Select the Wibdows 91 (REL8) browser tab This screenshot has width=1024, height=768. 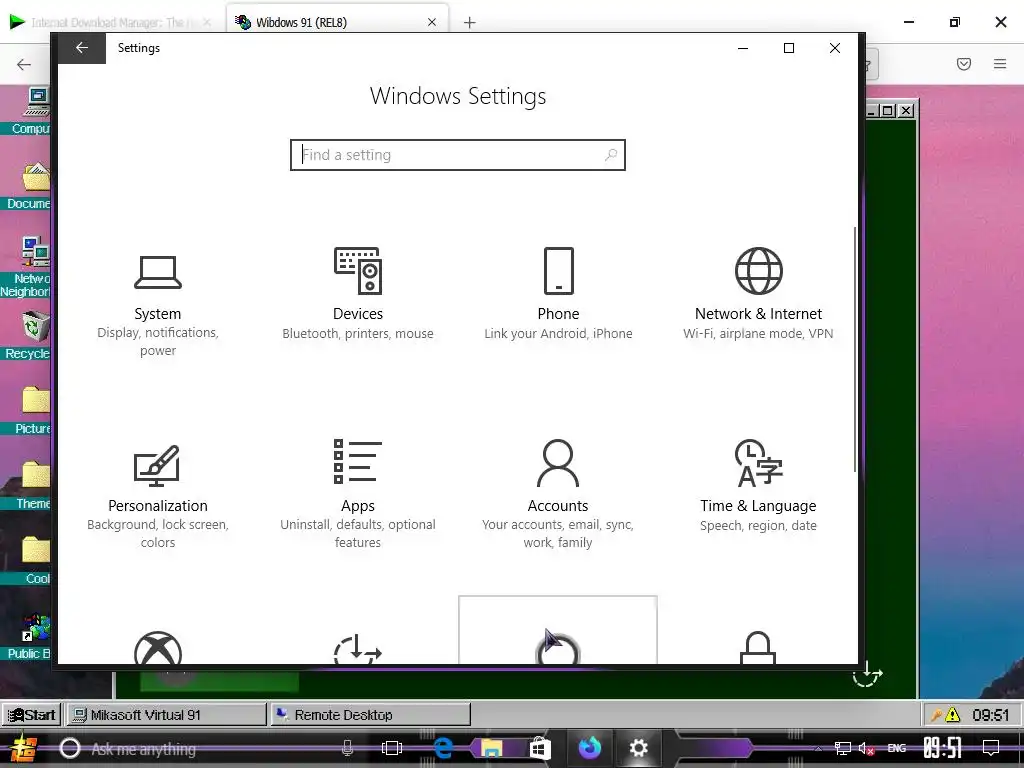tap(336, 22)
